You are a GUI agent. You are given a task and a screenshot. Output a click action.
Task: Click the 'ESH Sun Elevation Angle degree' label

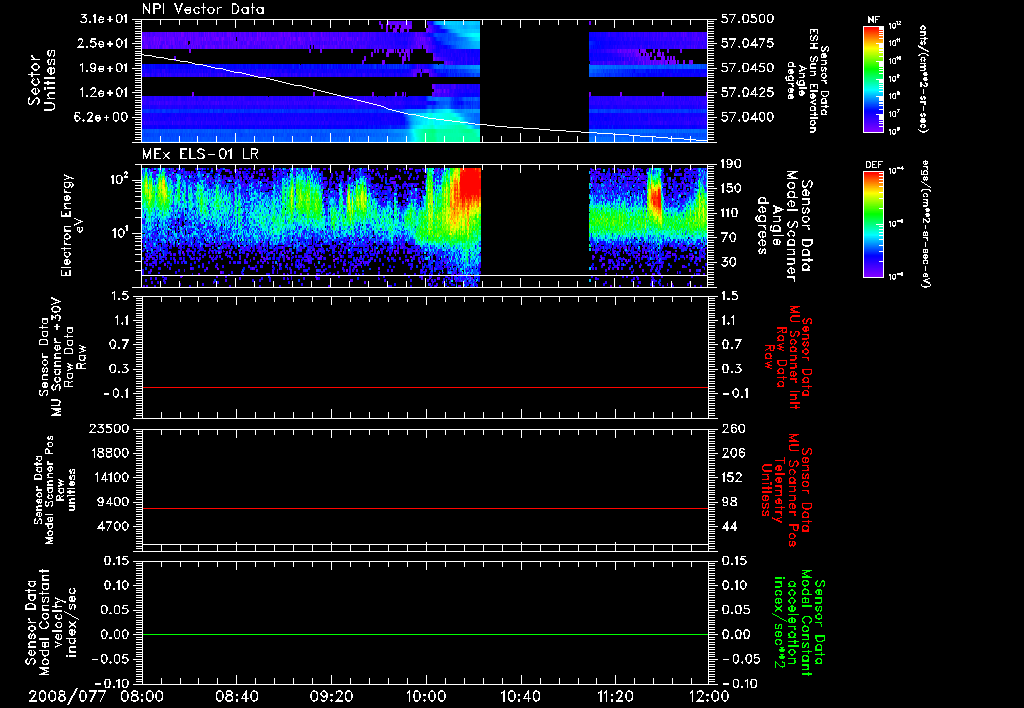[807, 80]
